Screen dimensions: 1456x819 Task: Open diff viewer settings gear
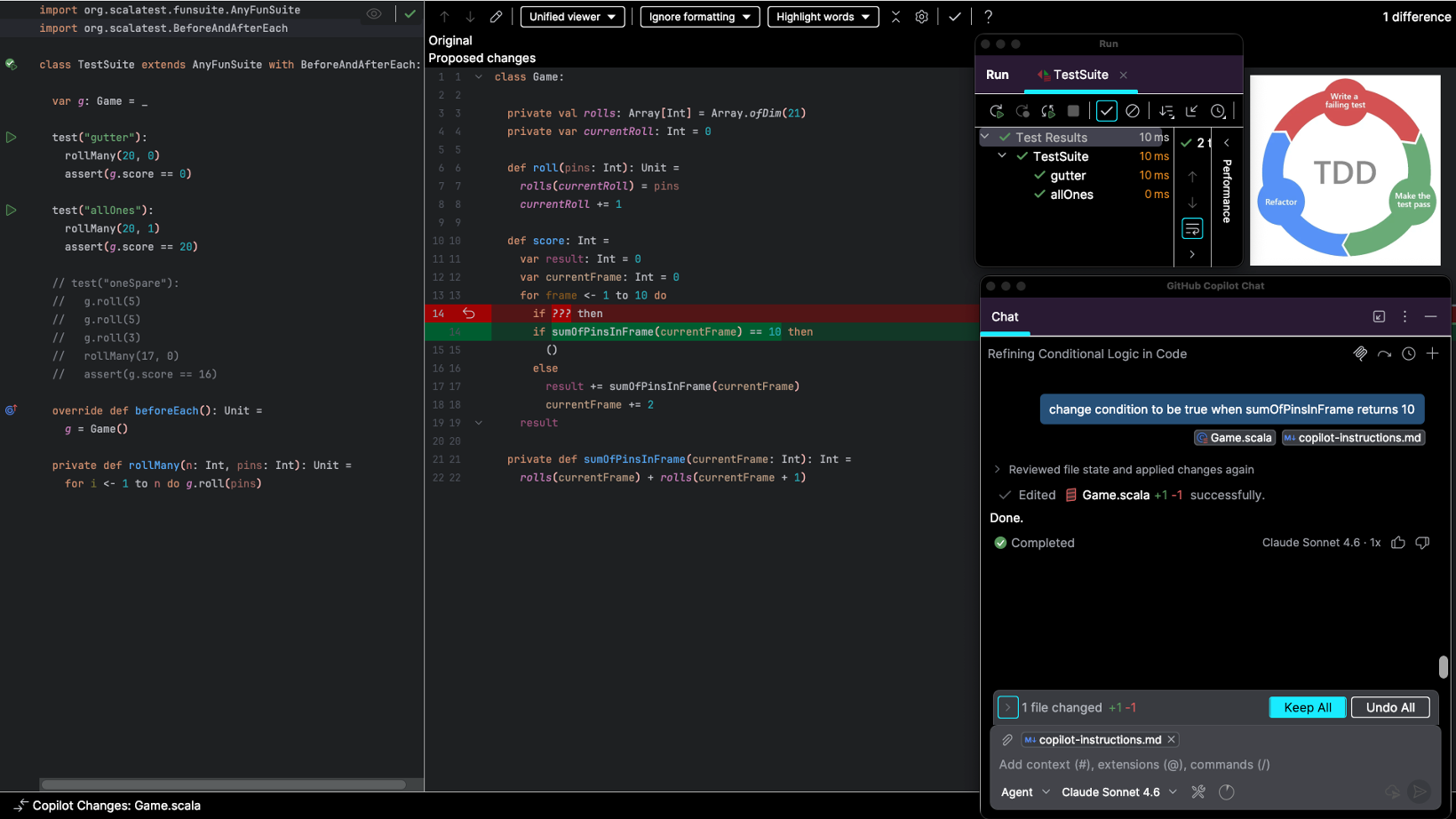[921, 17]
